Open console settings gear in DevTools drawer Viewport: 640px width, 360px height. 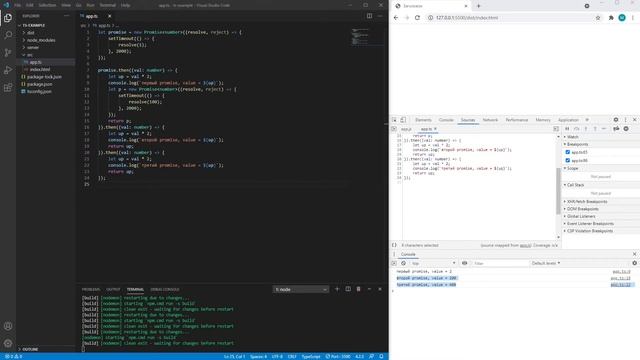(635, 263)
